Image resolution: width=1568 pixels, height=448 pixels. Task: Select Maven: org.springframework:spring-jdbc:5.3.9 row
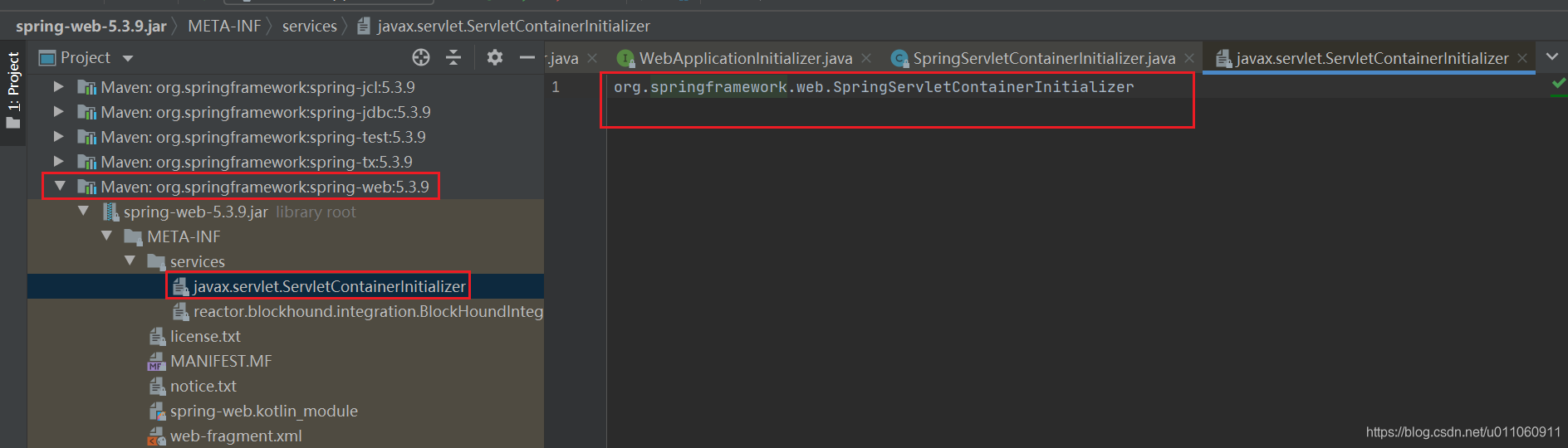[x=286, y=112]
